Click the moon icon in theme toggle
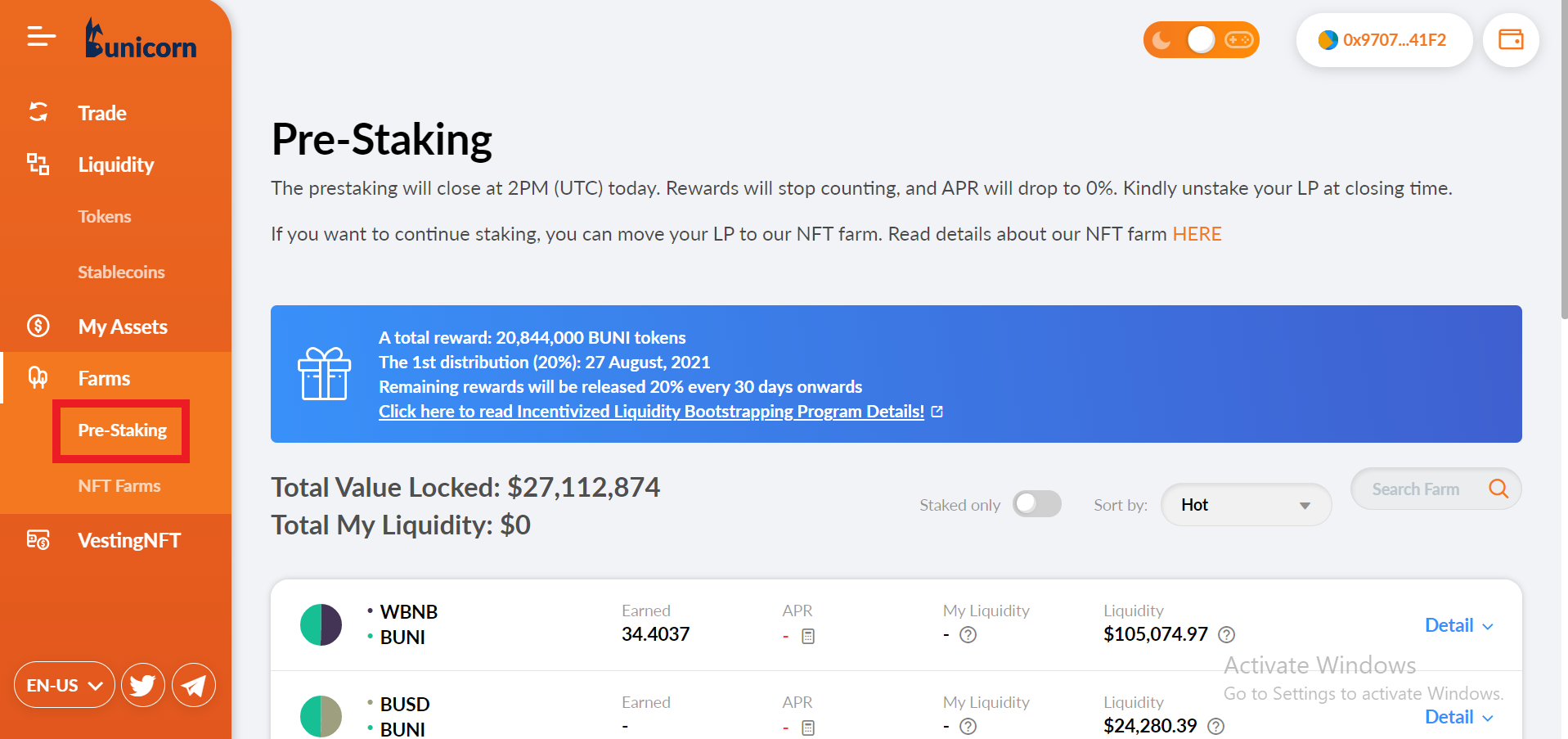Viewport: 1568px width, 739px height. 1161,39
